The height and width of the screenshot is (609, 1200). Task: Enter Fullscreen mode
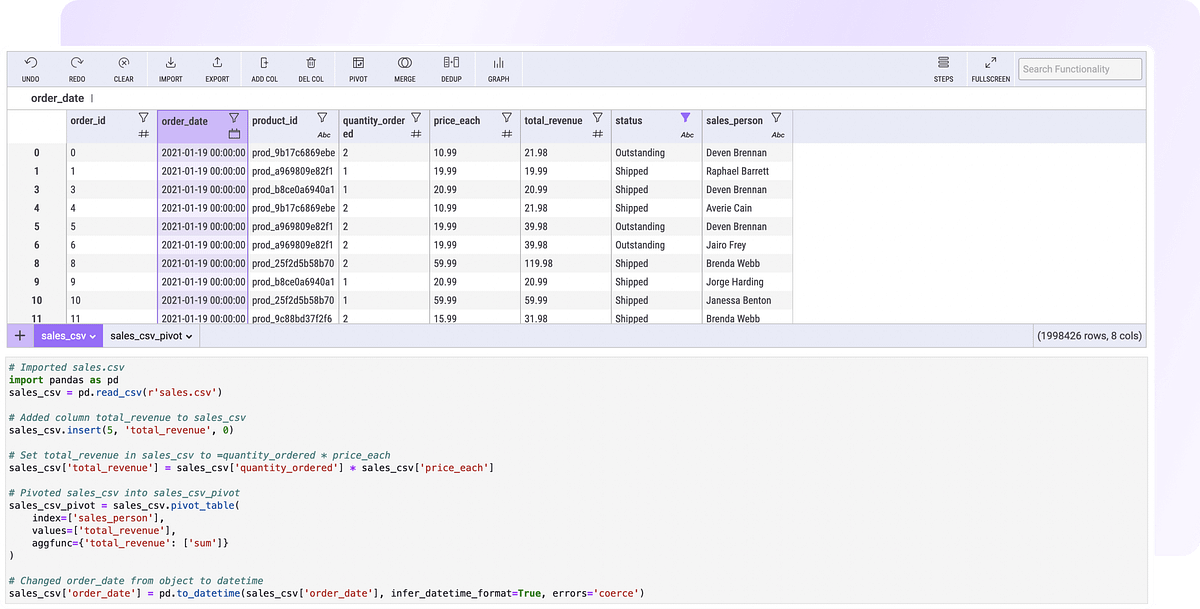(x=990, y=65)
